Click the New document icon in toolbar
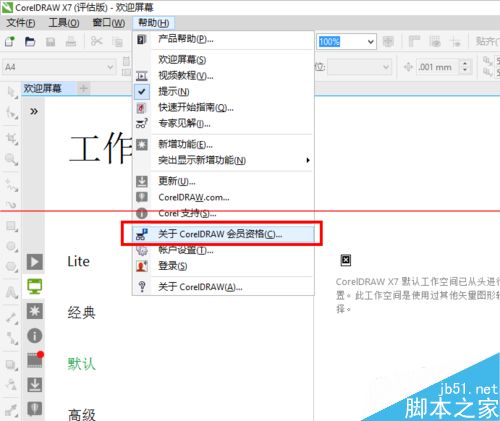The image size is (500, 421). coord(10,42)
